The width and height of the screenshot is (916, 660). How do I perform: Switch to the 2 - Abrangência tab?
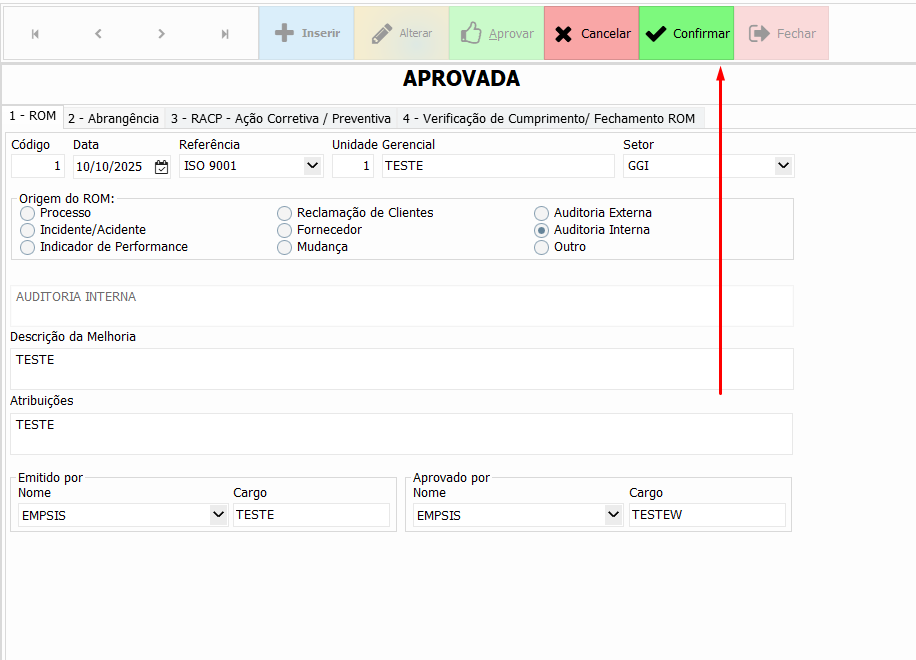(113, 118)
